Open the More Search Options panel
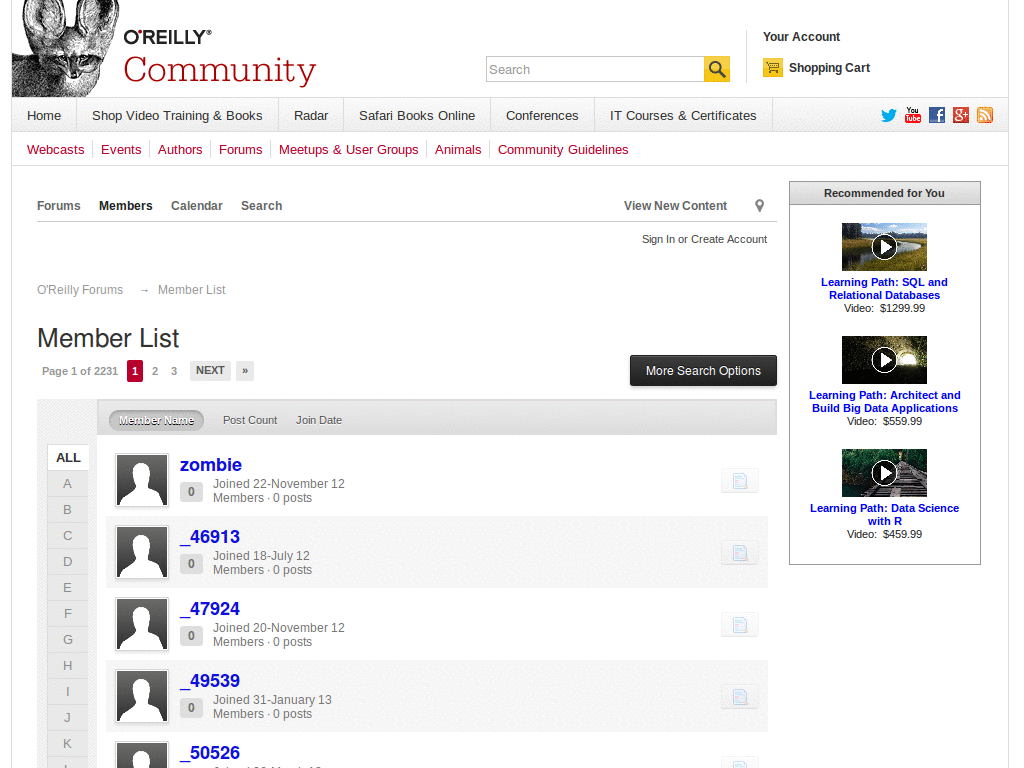The width and height of the screenshot is (1024, 768). pyautogui.click(x=703, y=371)
